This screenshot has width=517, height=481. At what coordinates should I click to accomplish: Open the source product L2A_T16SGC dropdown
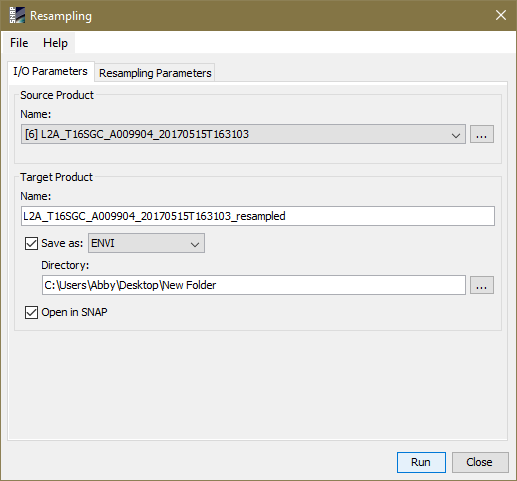pos(243,134)
